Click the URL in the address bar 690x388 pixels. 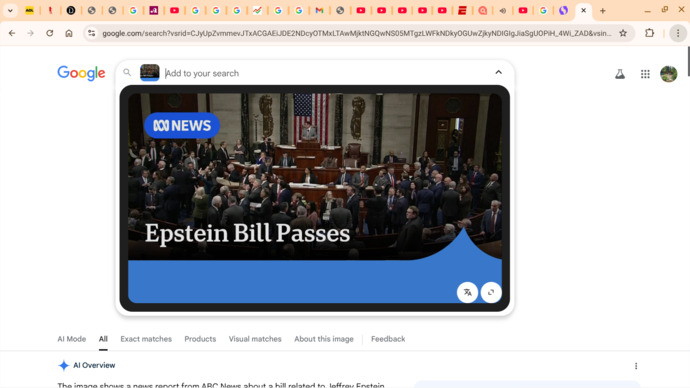(356, 33)
